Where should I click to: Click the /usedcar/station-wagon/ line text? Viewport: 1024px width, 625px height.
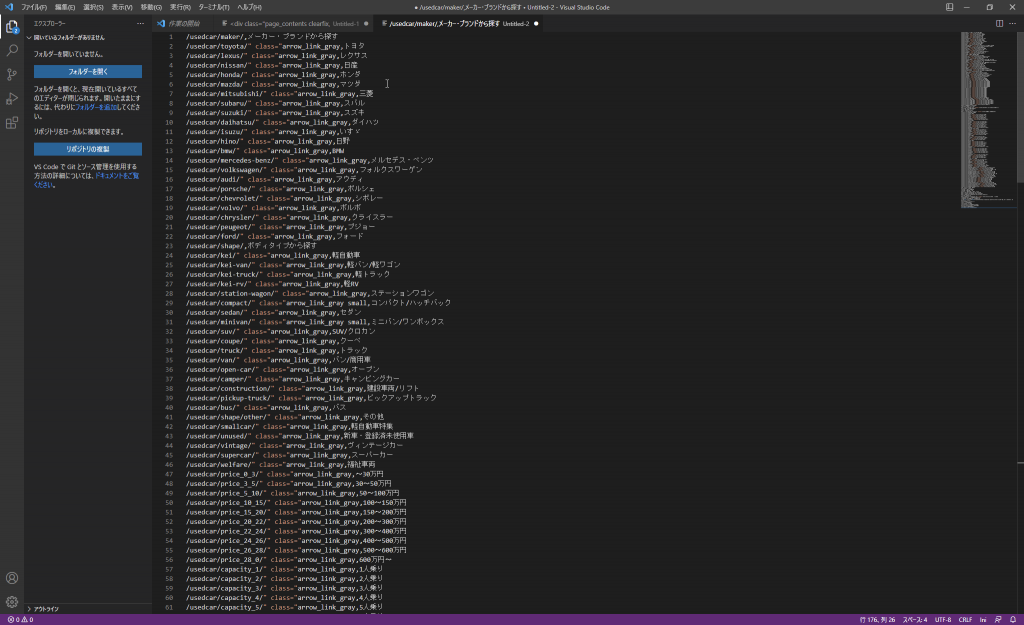pos(310,294)
